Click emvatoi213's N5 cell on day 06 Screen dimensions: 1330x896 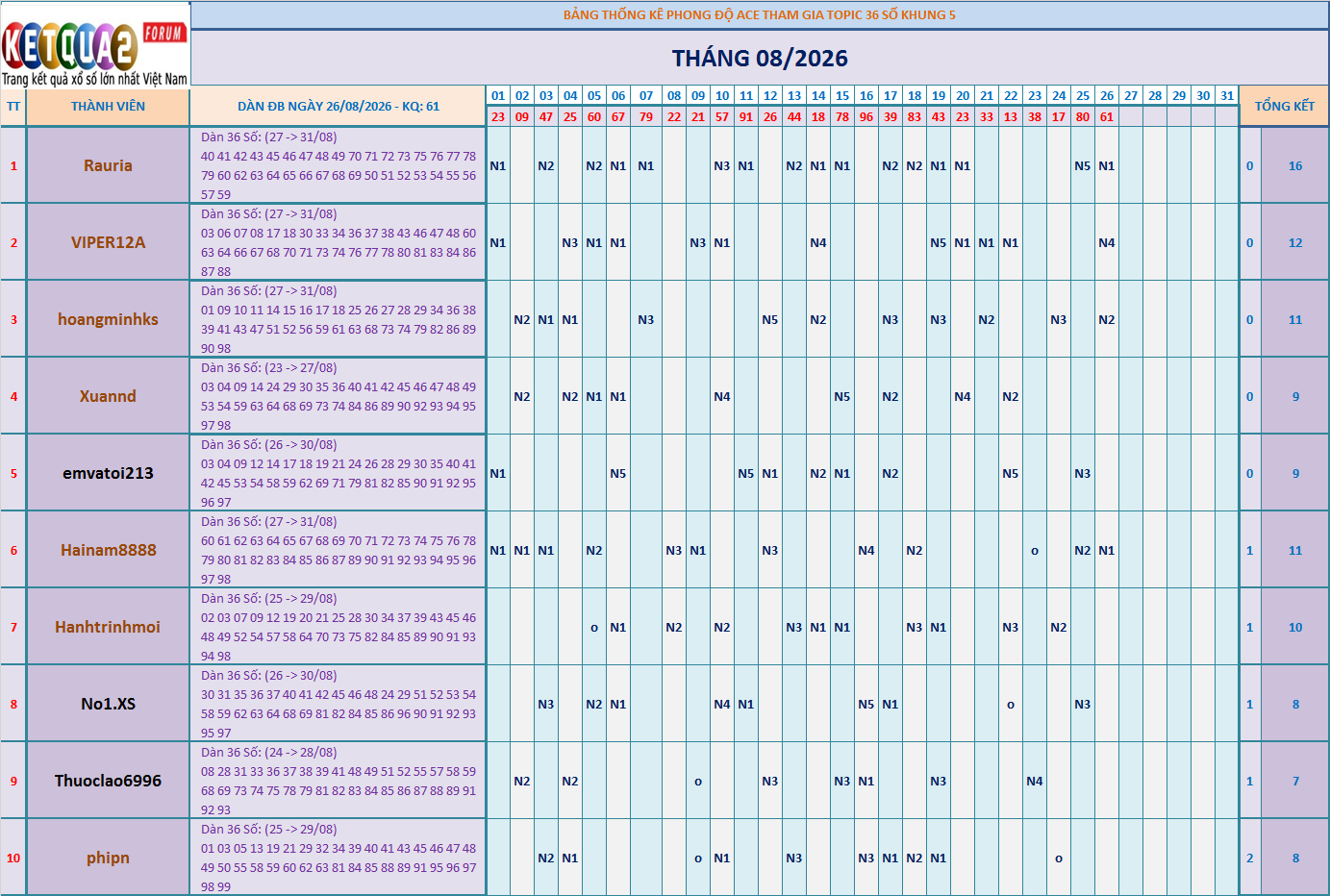click(618, 474)
